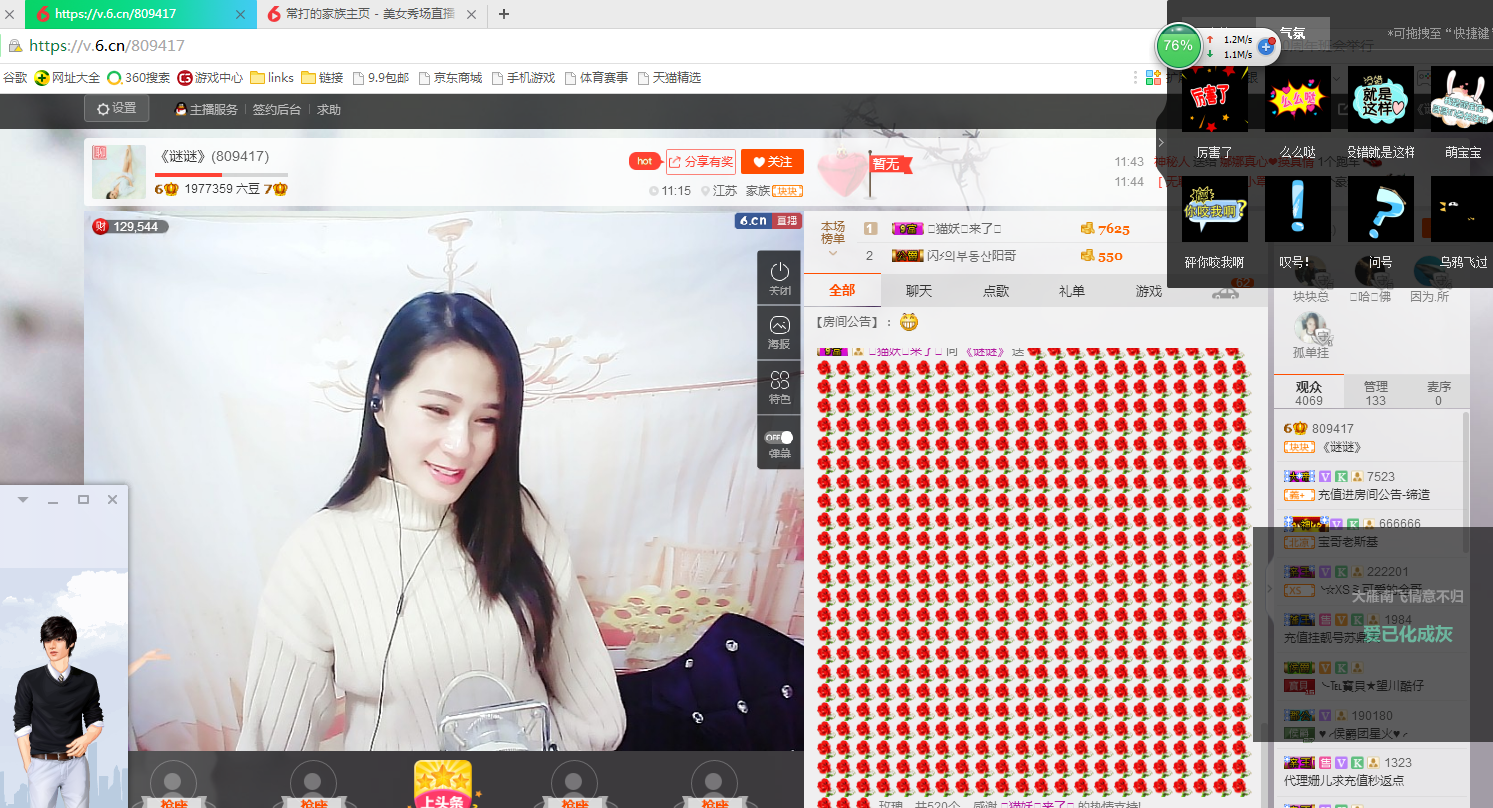Send the 你咬我啊 sticker

click(x=1214, y=209)
